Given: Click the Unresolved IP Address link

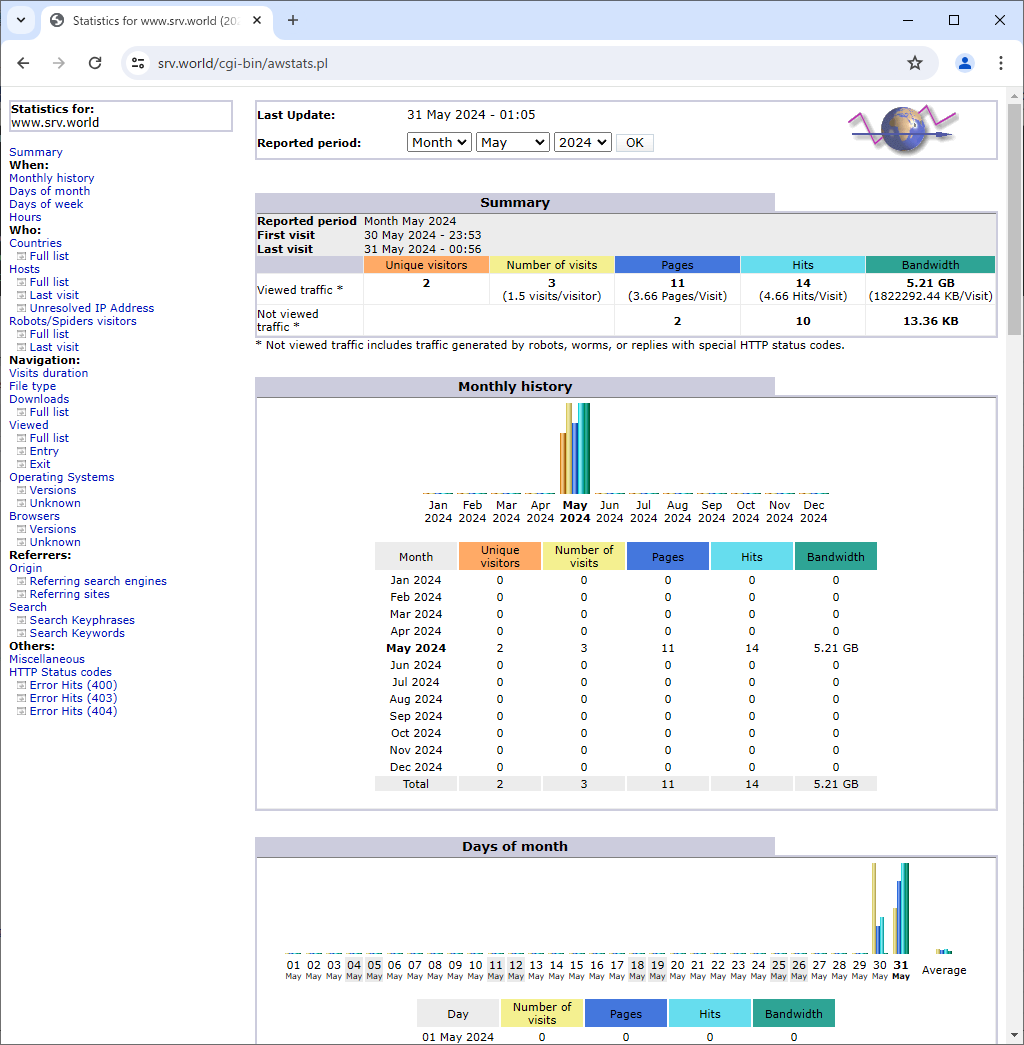Looking at the screenshot, I should (x=92, y=308).
